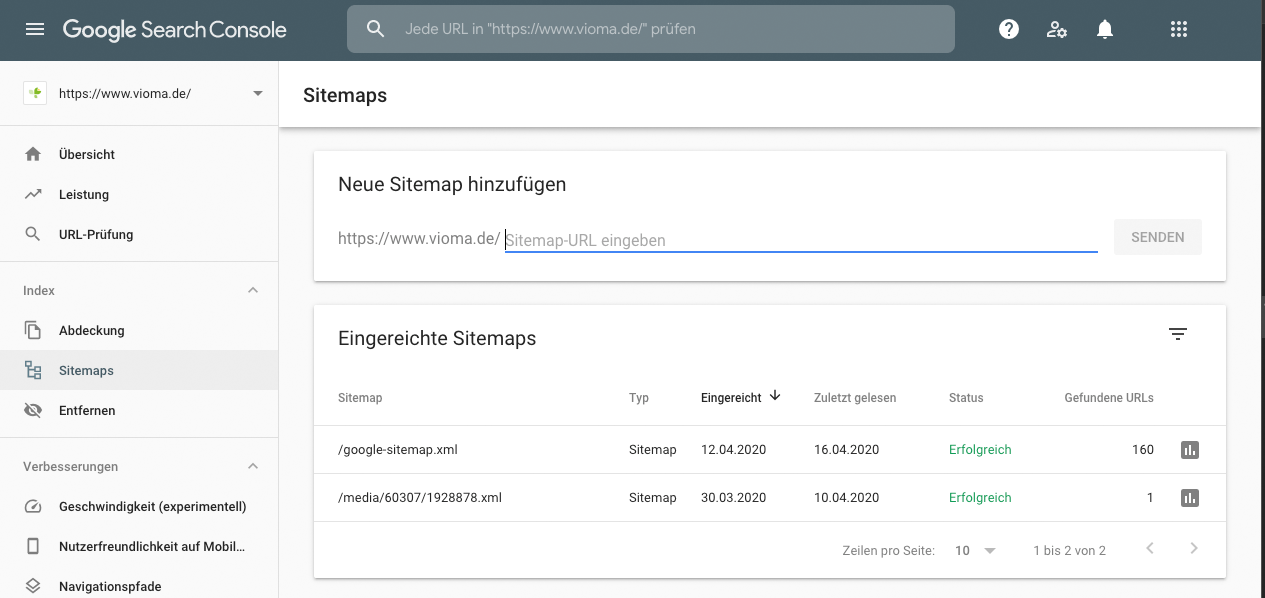The height and width of the screenshot is (598, 1265).
Task: Open Navigationspfade report
Action: click(x=139, y=586)
